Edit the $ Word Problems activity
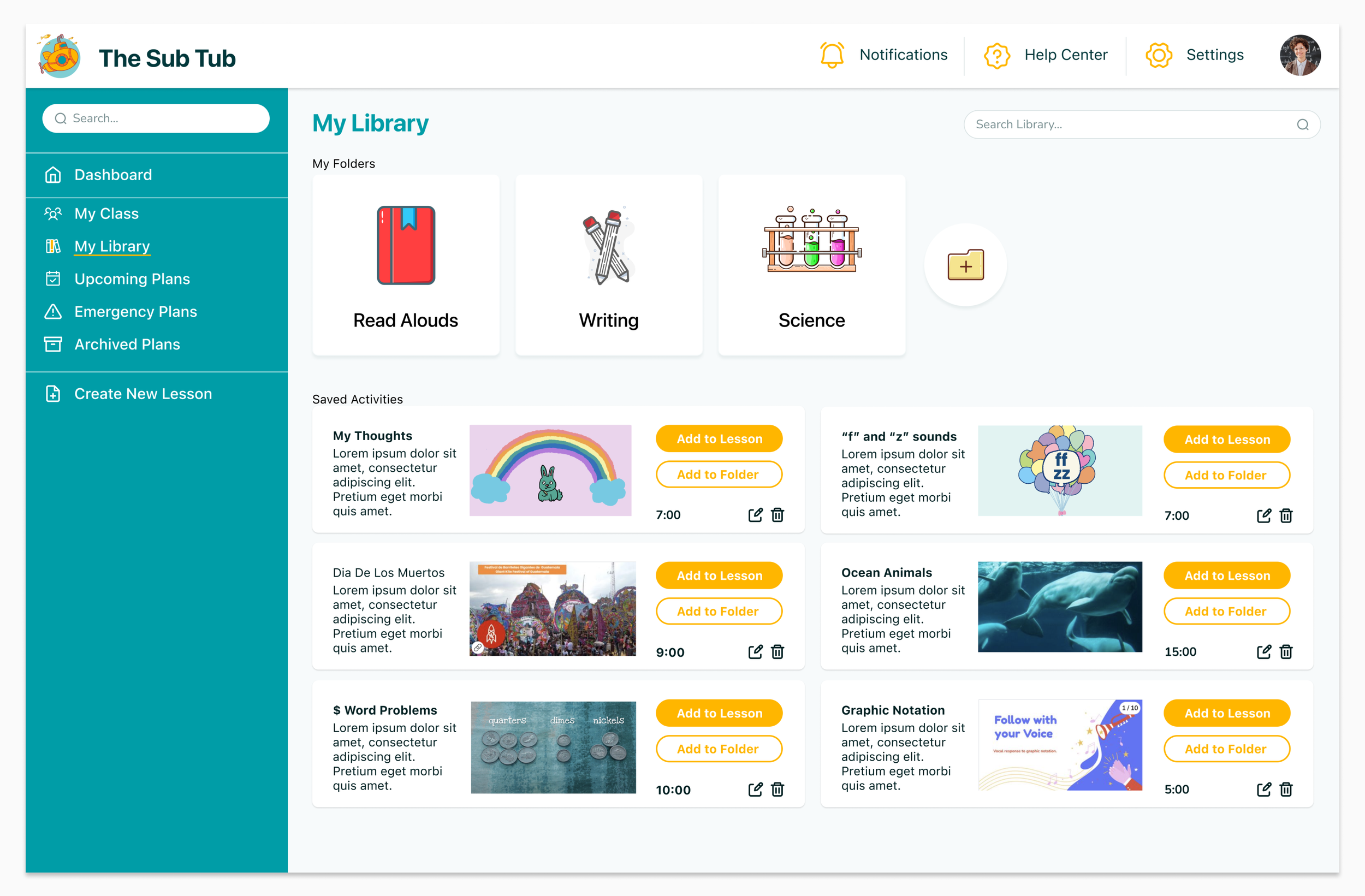The height and width of the screenshot is (896, 1365). [755, 790]
